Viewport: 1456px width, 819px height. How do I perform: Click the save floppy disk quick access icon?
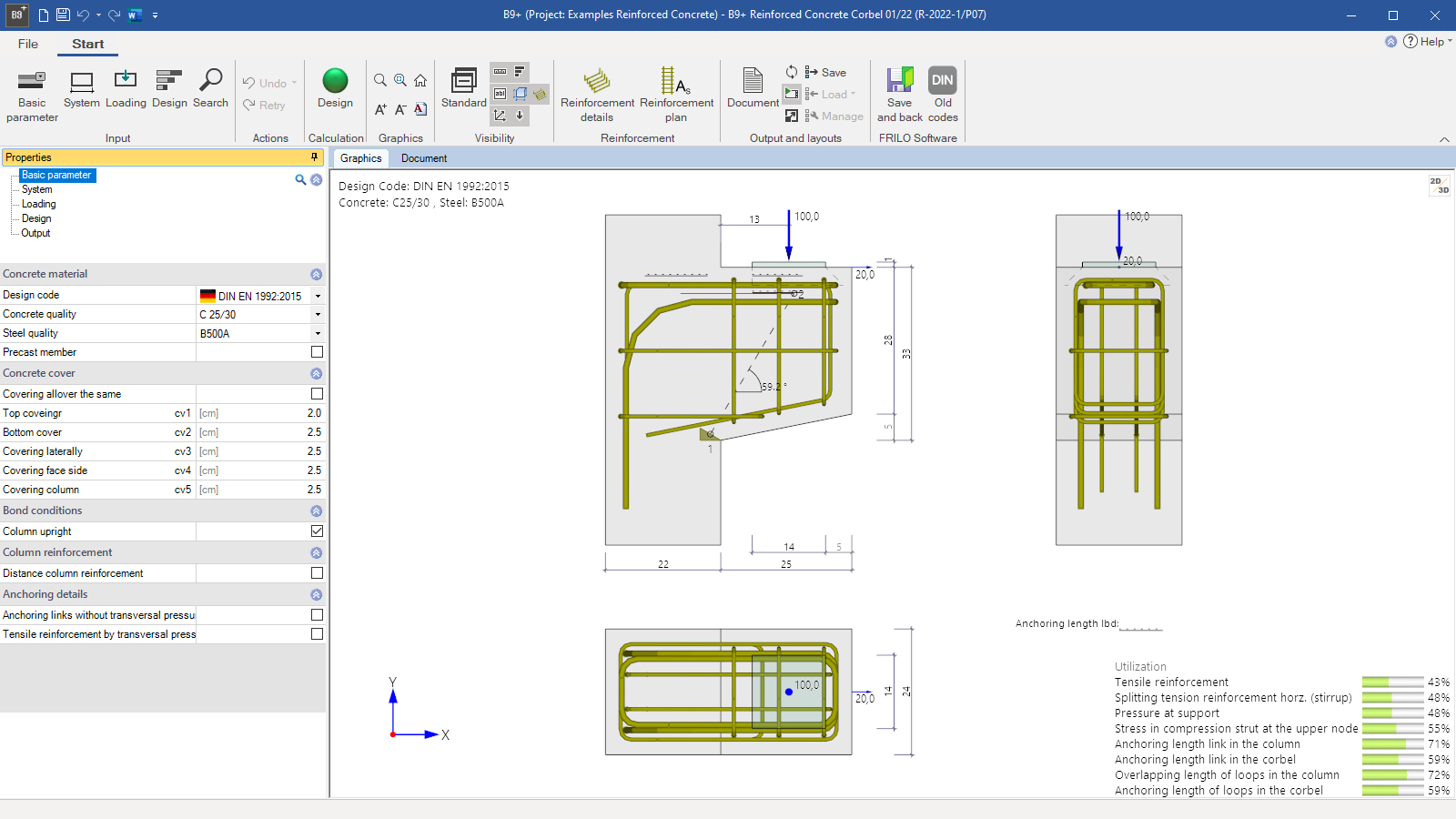pos(63,15)
